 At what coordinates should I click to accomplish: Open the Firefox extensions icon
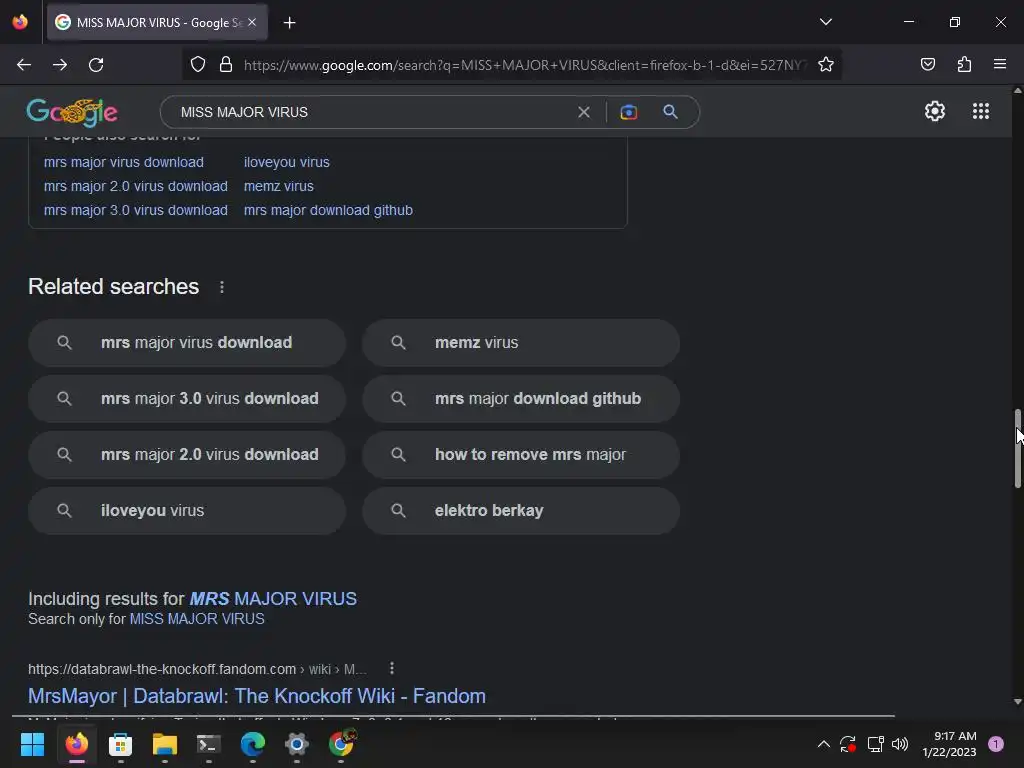964,64
